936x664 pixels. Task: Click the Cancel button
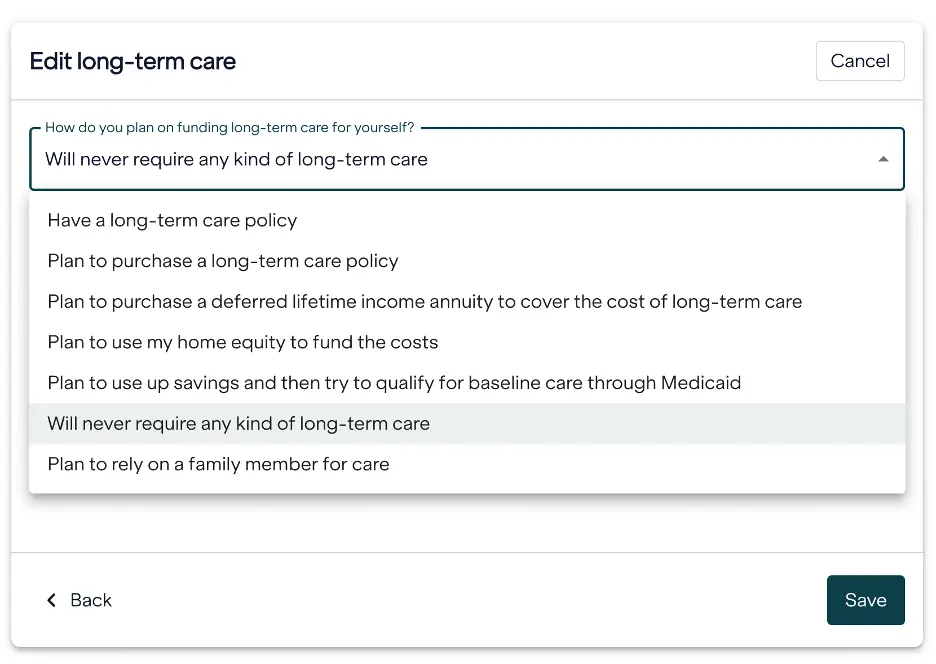point(860,61)
